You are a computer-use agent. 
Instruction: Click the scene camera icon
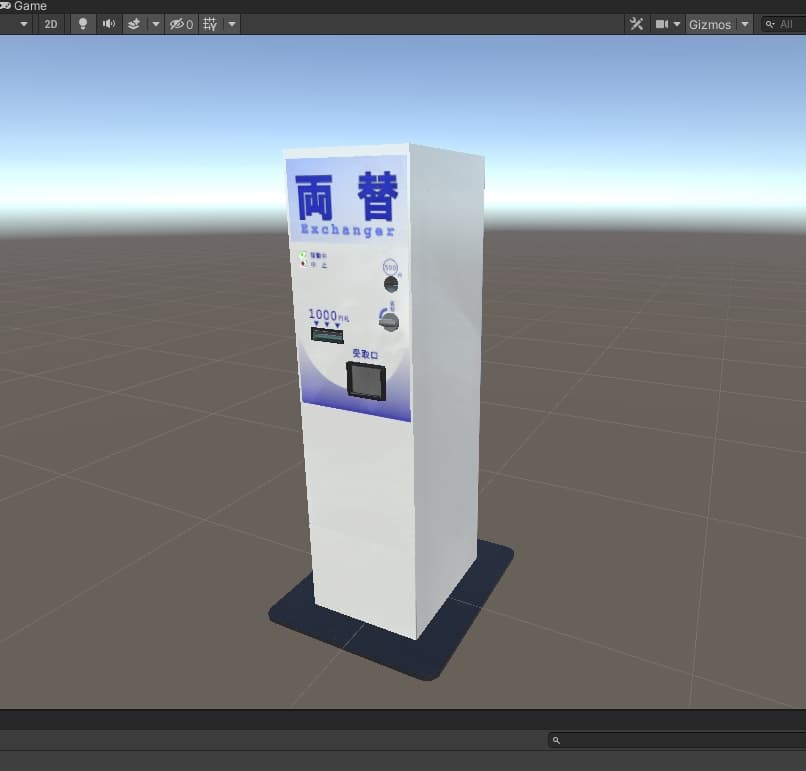point(661,24)
